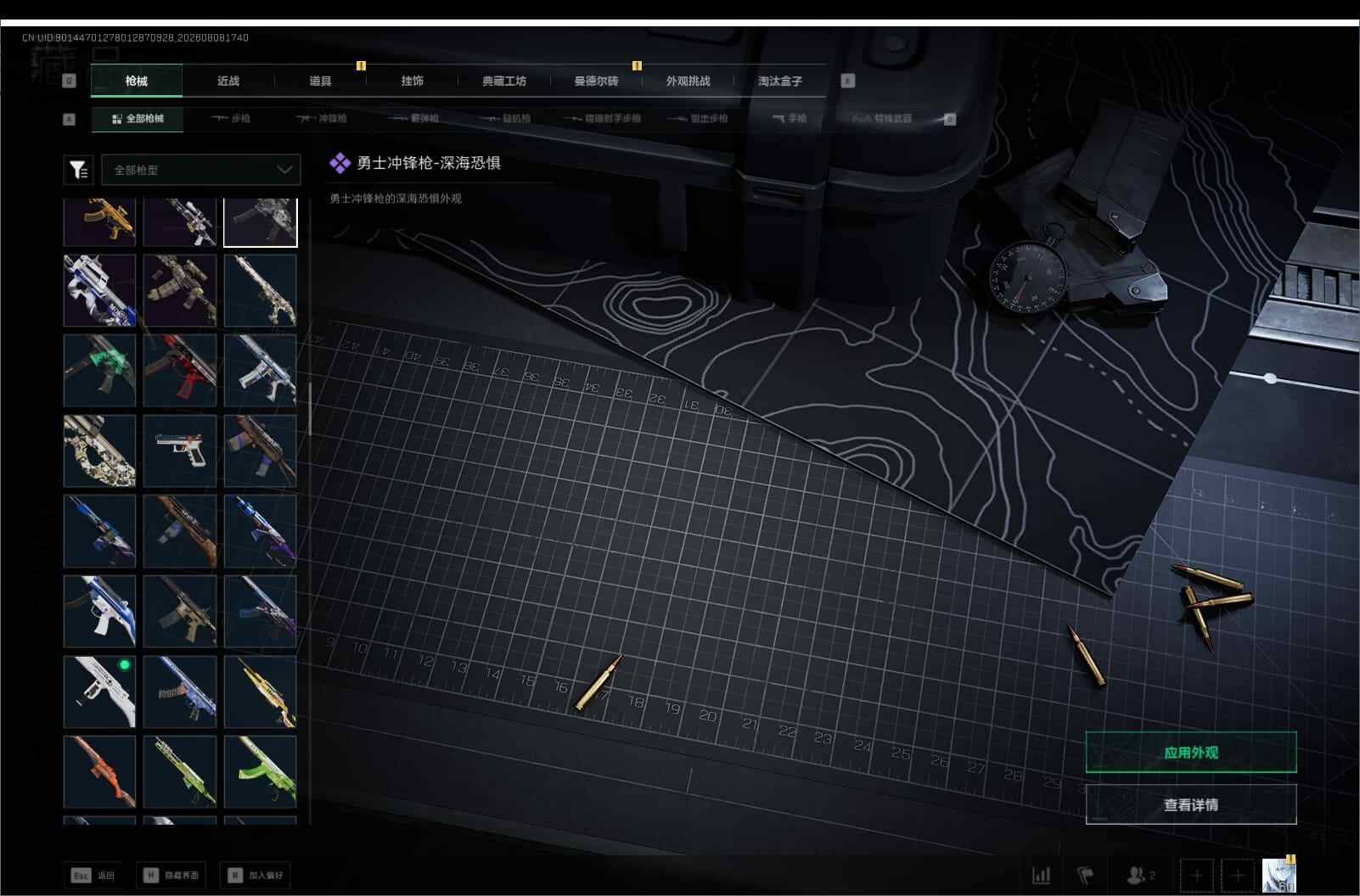Select the silver rifle skin beside red rifle
The image size is (1360, 896).
261,370
